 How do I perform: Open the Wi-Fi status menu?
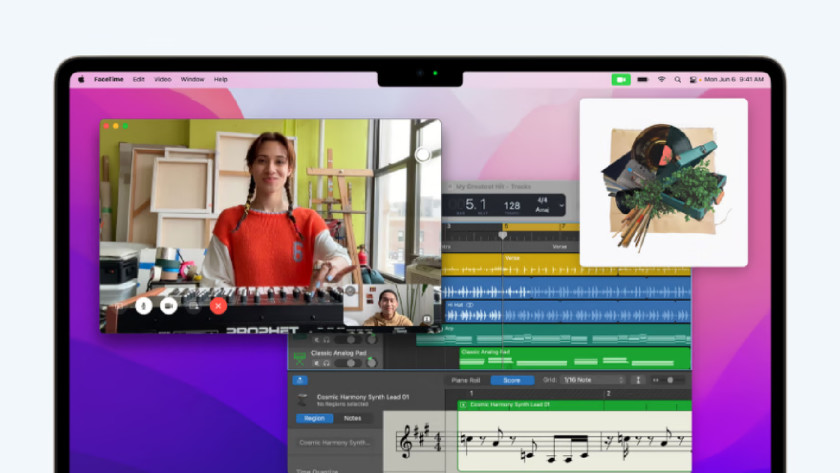coord(662,79)
